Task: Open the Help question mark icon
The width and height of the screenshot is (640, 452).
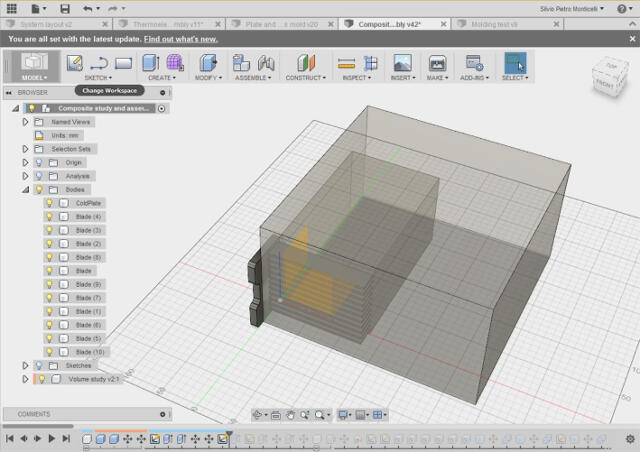Action: (622, 9)
